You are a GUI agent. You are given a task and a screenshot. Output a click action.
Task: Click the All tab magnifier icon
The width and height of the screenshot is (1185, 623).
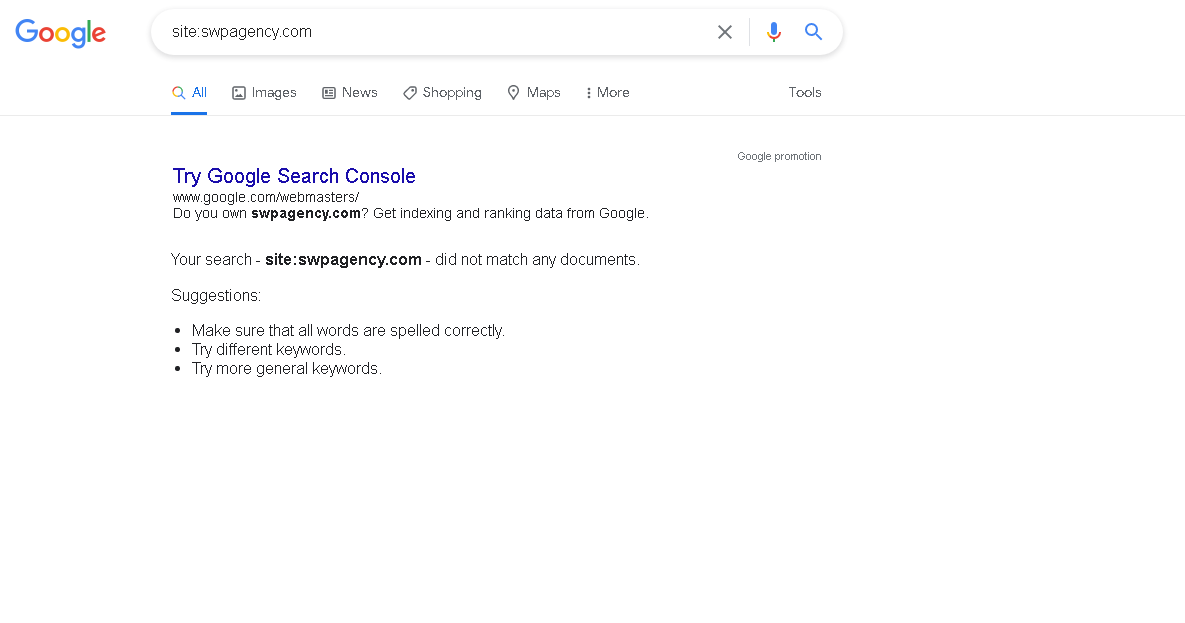(x=178, y=92)
